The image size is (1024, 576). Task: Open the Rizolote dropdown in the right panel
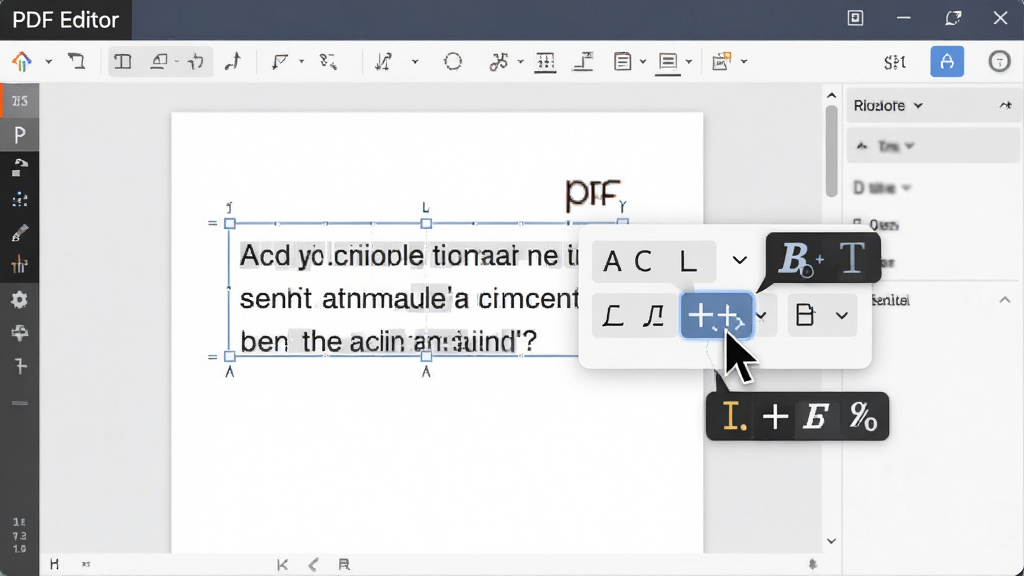point(888,106)
